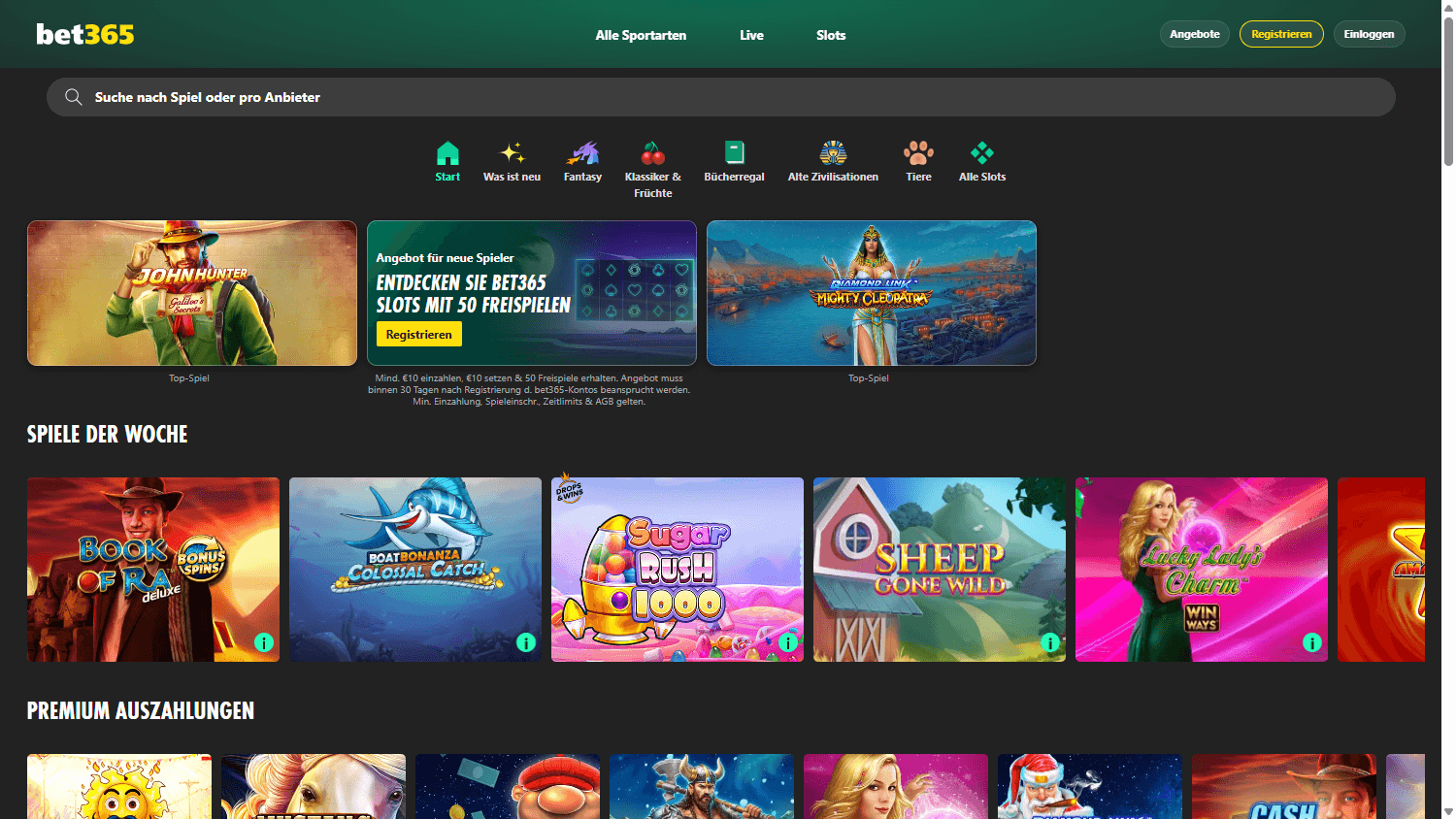Show info for Sugar Rush 1000
Viewport: 1456px width, 819px height.
click(x=788, y=642)
